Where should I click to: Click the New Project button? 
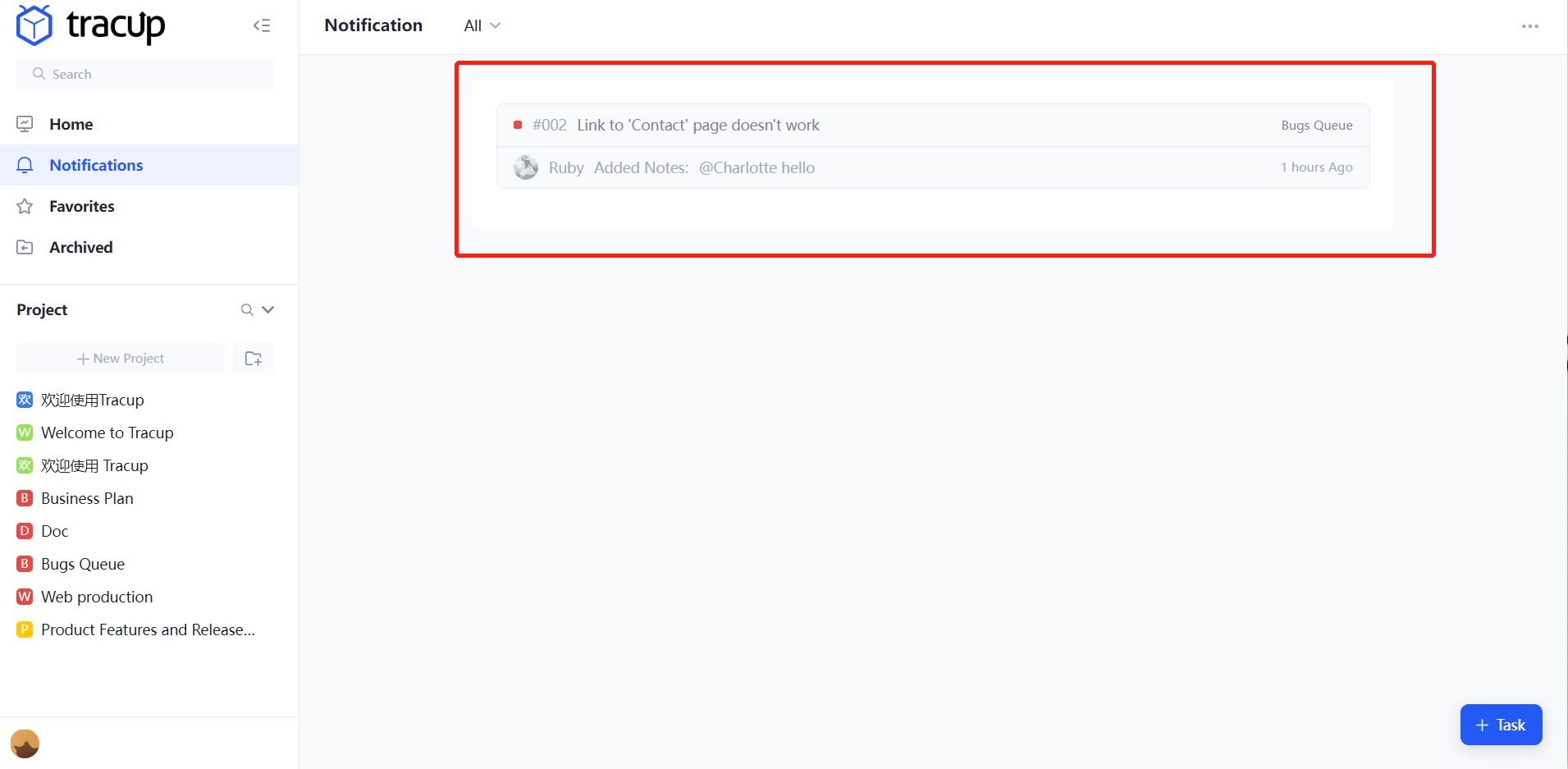coord(120,359)
